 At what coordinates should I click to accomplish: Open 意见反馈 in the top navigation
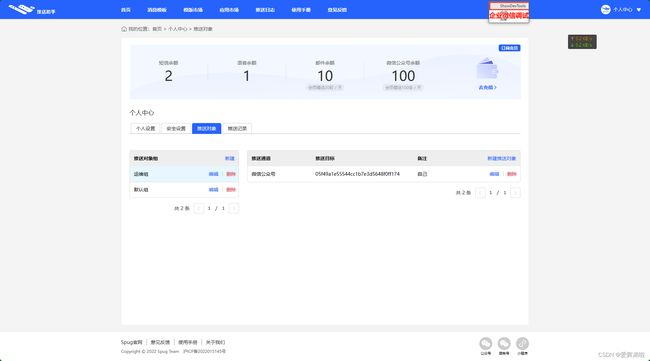coord(337,10)
